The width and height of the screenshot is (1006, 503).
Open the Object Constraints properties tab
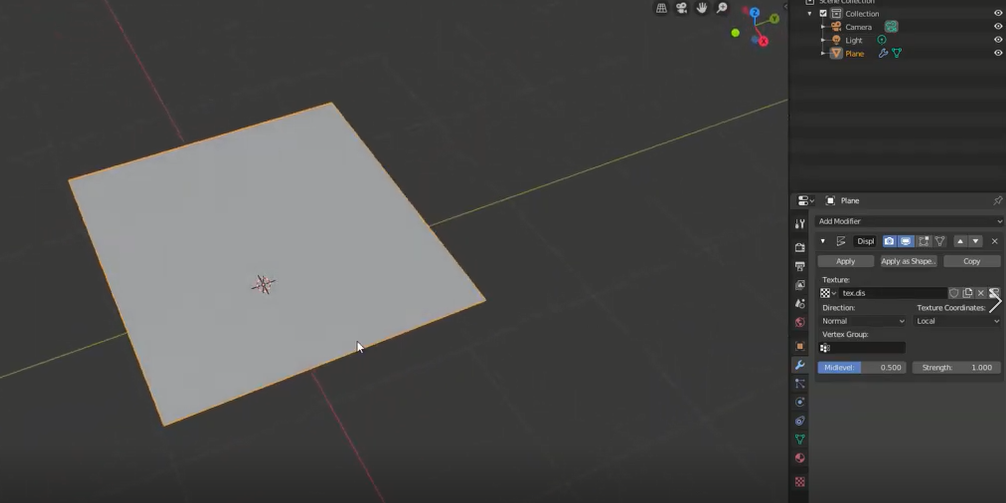(x=799, y=421)
